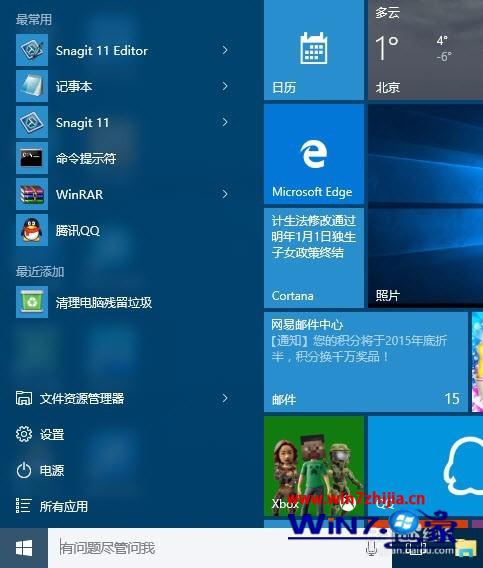Launch the 记事本 notepad icon
Viewport: 483px width, 568px height.
point(32,86)
